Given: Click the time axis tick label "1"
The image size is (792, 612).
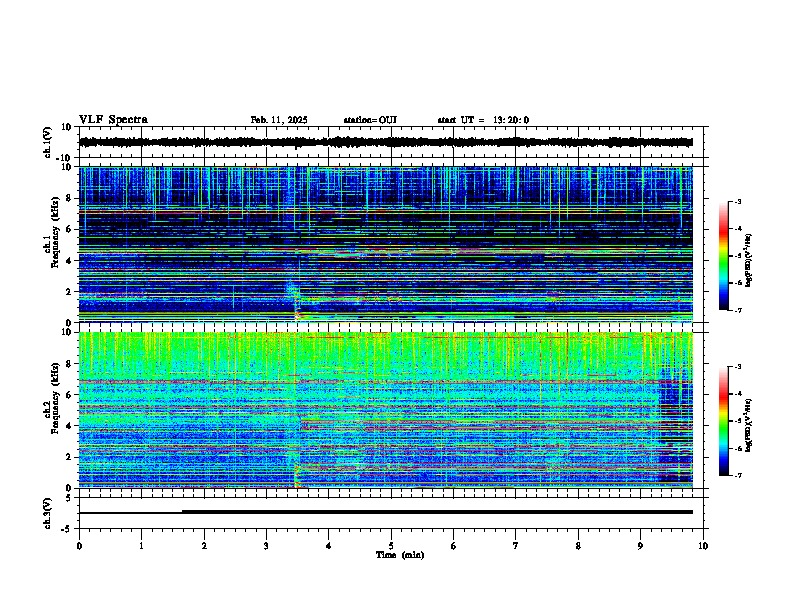Looking at the screenshot, I should [141, 546].
